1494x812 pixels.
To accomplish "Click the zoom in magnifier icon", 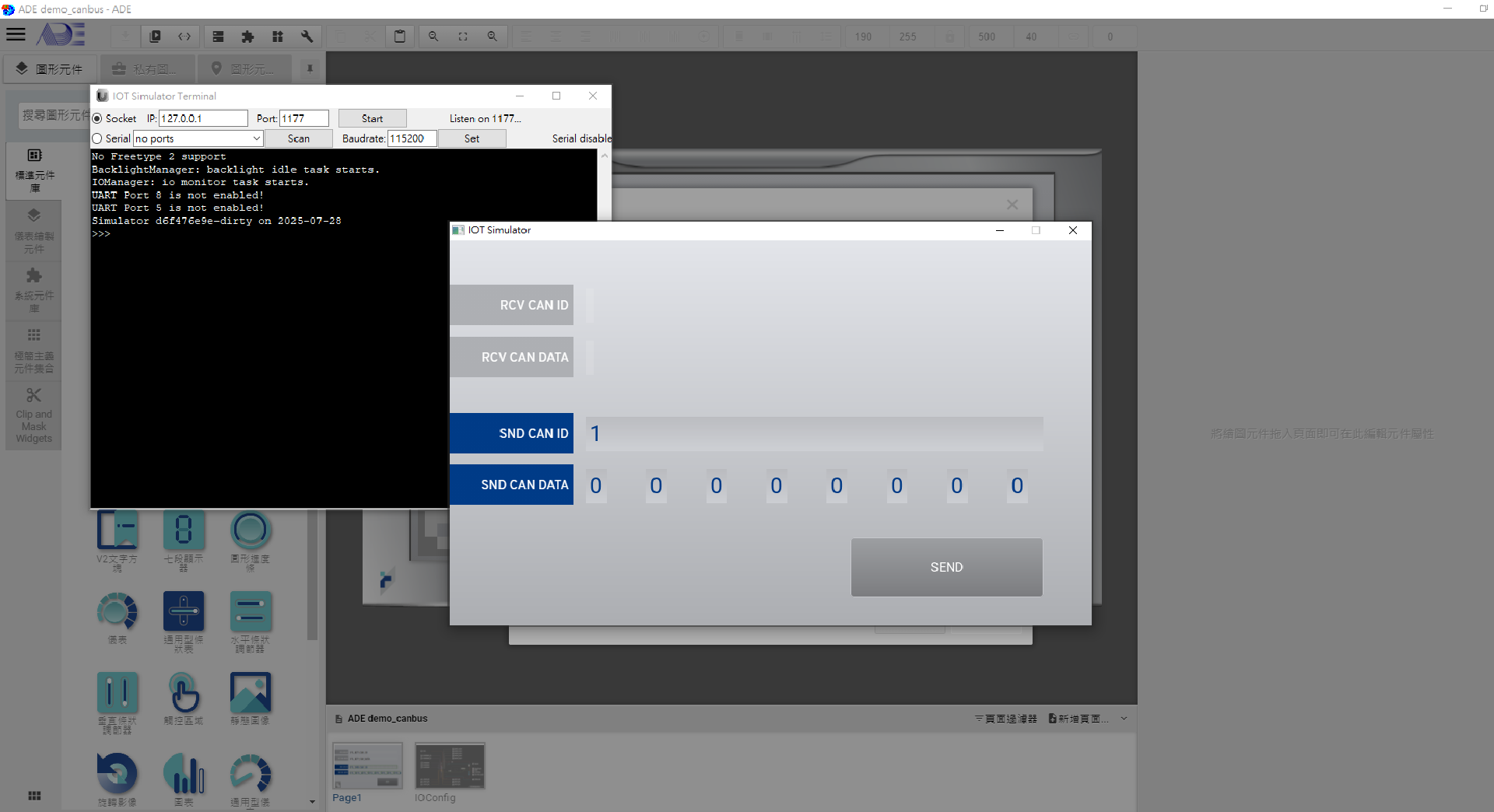I will 492,37.
